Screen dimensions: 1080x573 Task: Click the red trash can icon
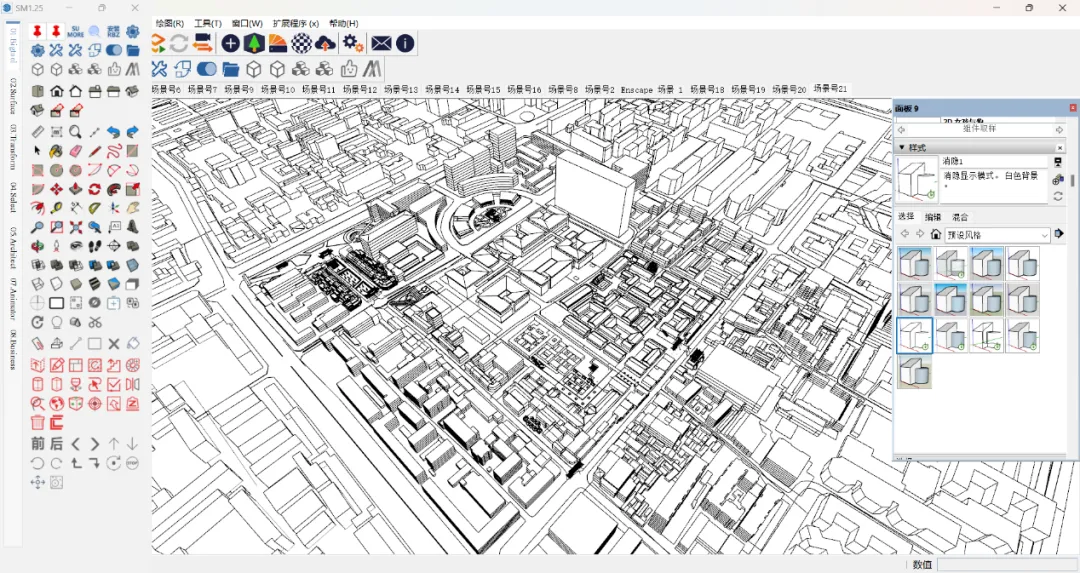coord(37,422)
